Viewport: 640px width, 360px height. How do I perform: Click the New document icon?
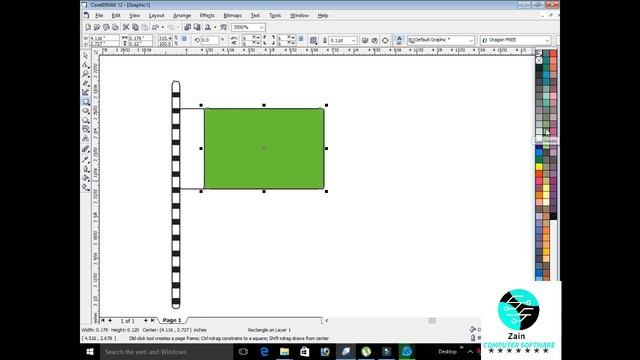(88, 27)
